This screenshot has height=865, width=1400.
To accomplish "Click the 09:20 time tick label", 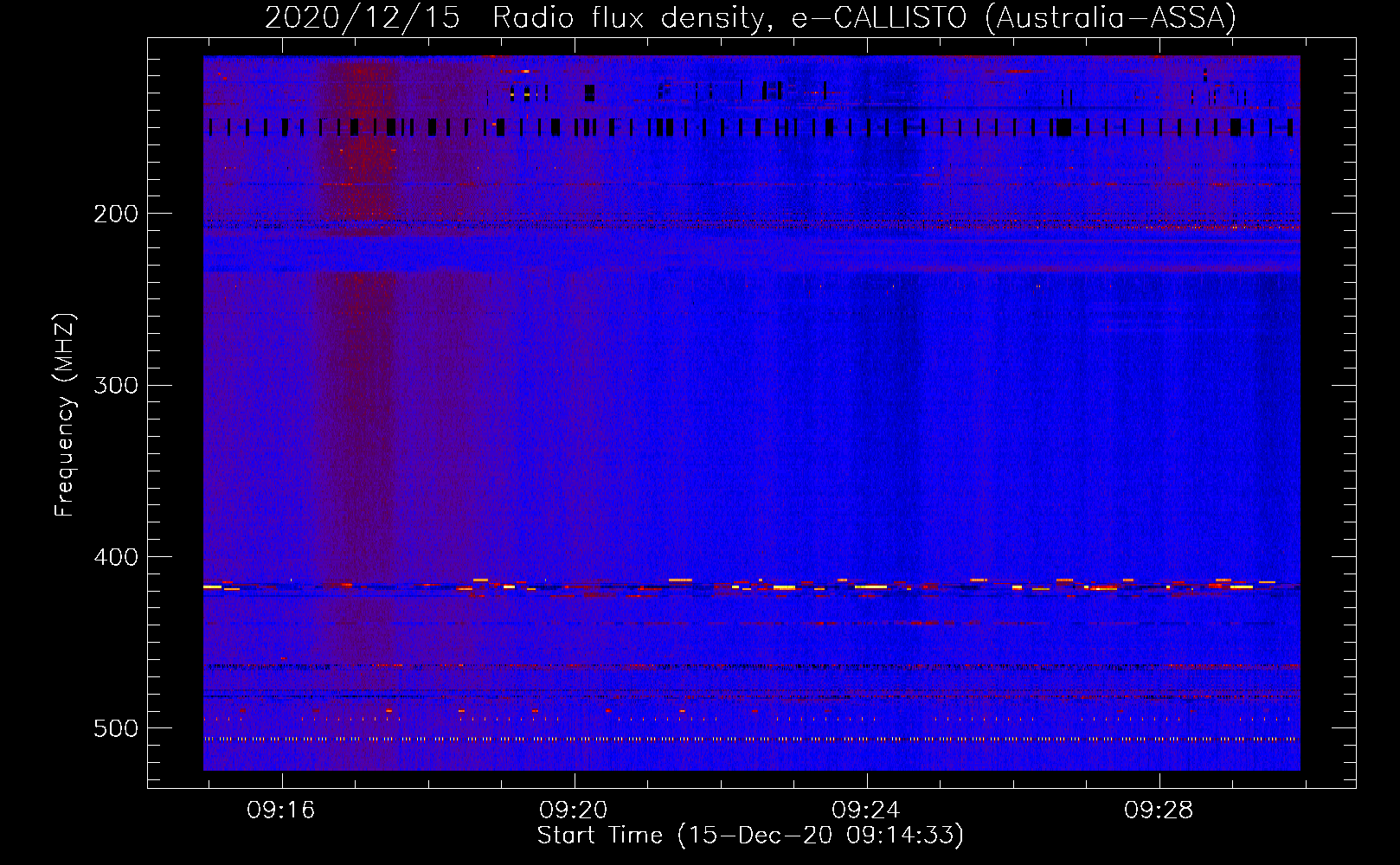I will click(574, 811).
